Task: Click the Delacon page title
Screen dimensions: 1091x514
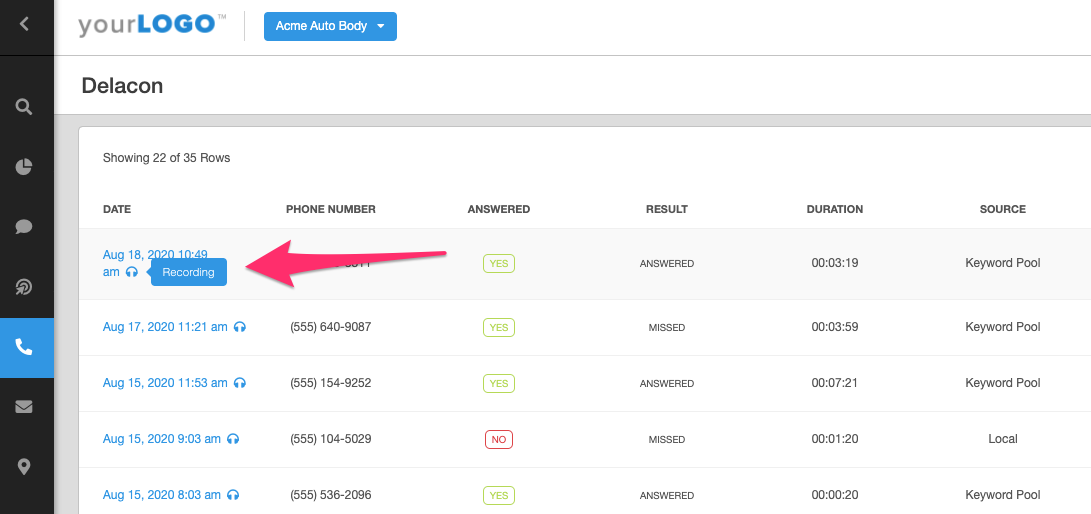Action: click(x=122, y=86)
